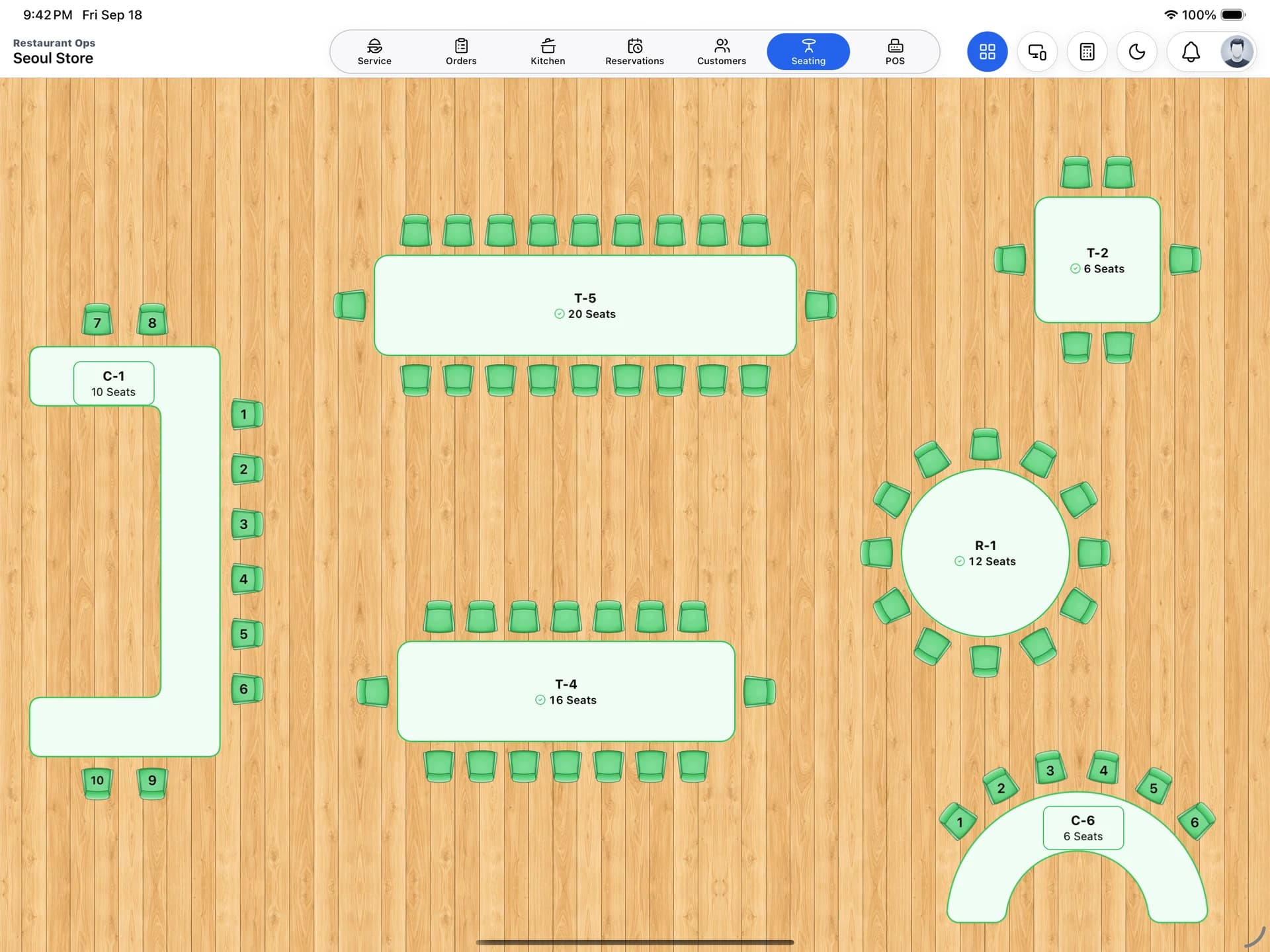Screen dimensions: 1270x952
Task: Select round table R-1
Action: (985, 553)
